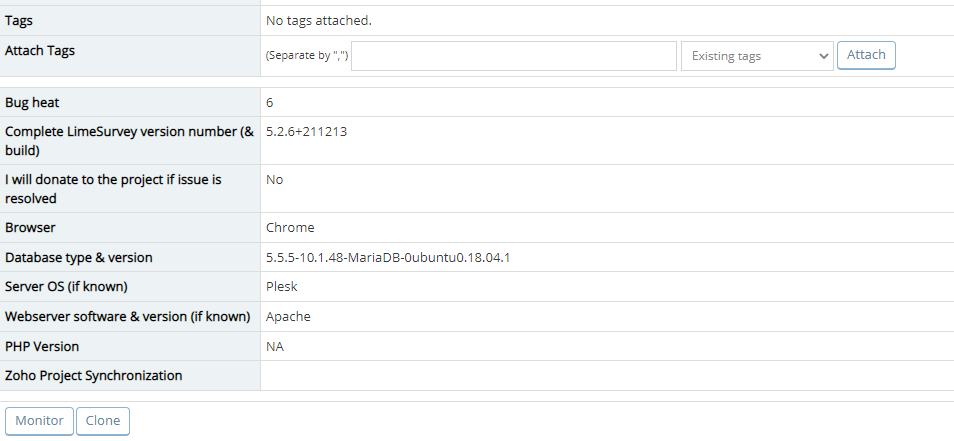Screen dimensions: 954x441
Task: Click the "No tags attached." text
Action: pos(319,20)
